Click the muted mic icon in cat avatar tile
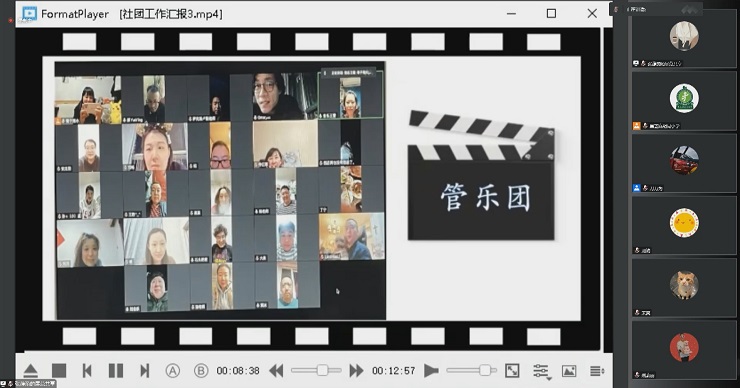Image resolution: width=740 pixels, height=388 pixels. click(637, 312)
